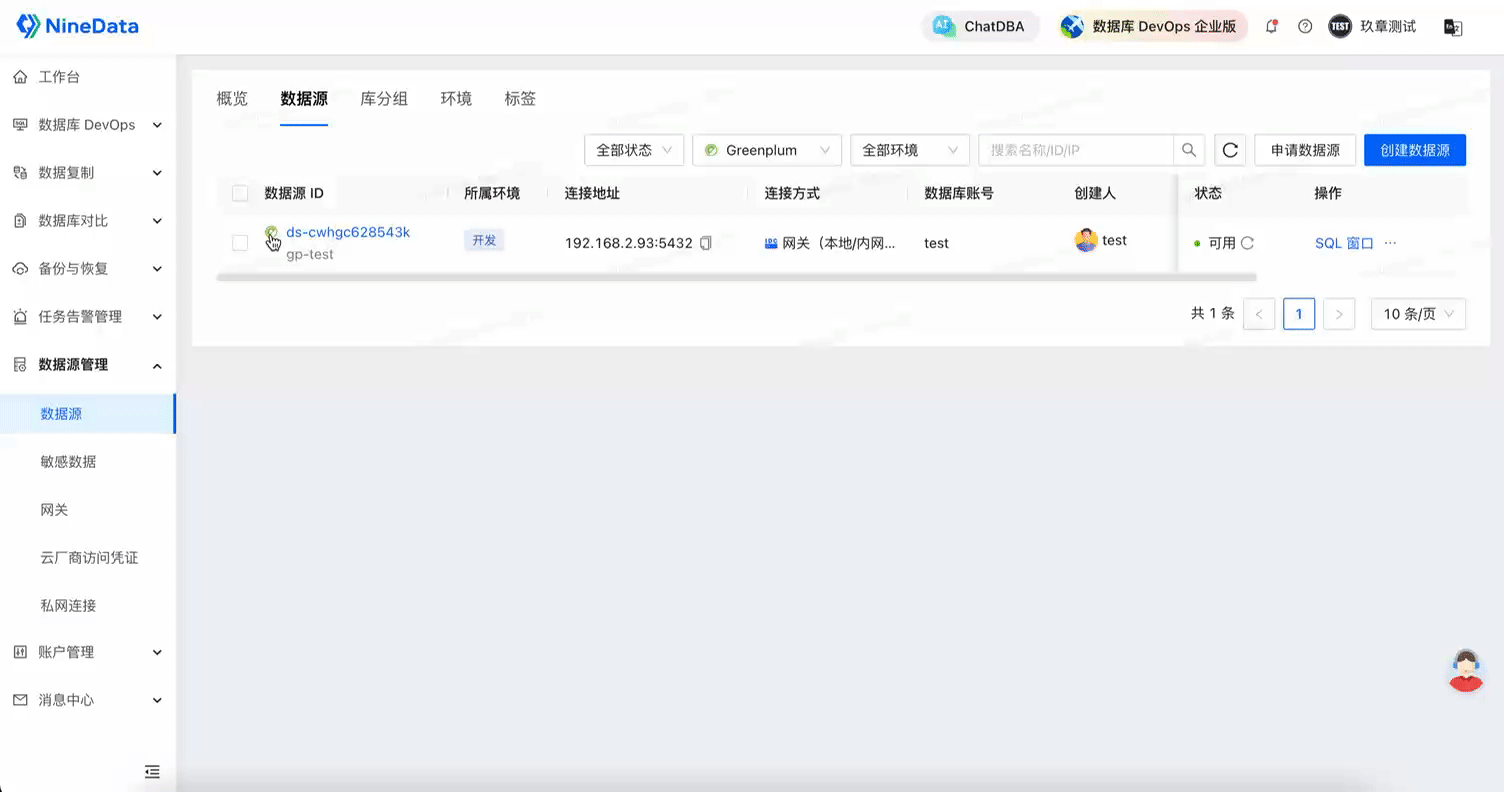Expand 任务告警管理 menu chevron
The width and height of the screenshot is (1504, 792).
157,317
